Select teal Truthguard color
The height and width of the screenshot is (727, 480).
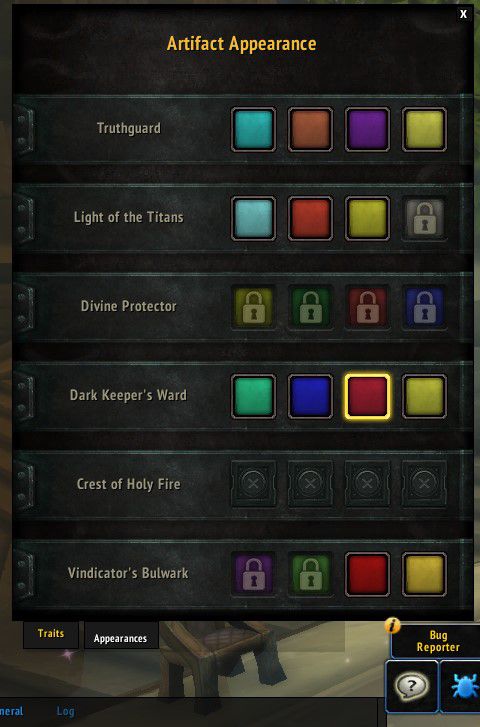(x=253, y=129)
